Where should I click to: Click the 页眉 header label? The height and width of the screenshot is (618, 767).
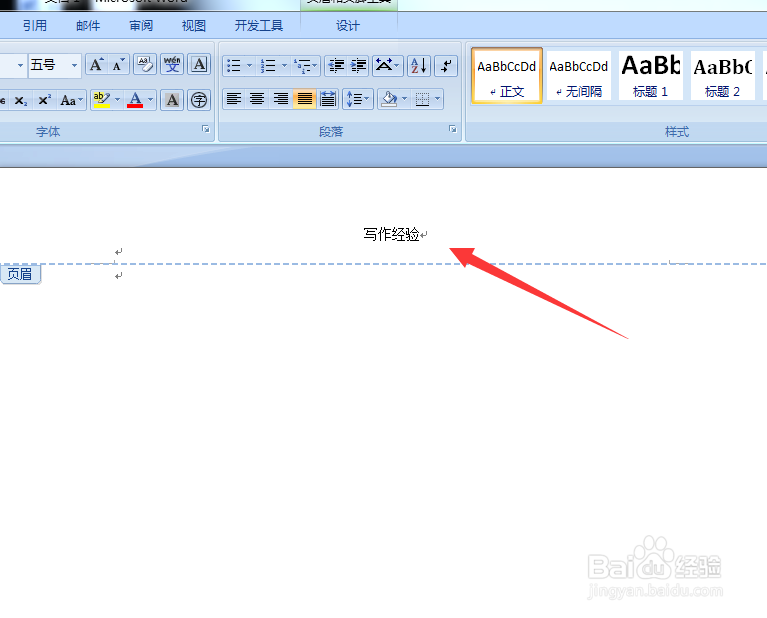20,274
